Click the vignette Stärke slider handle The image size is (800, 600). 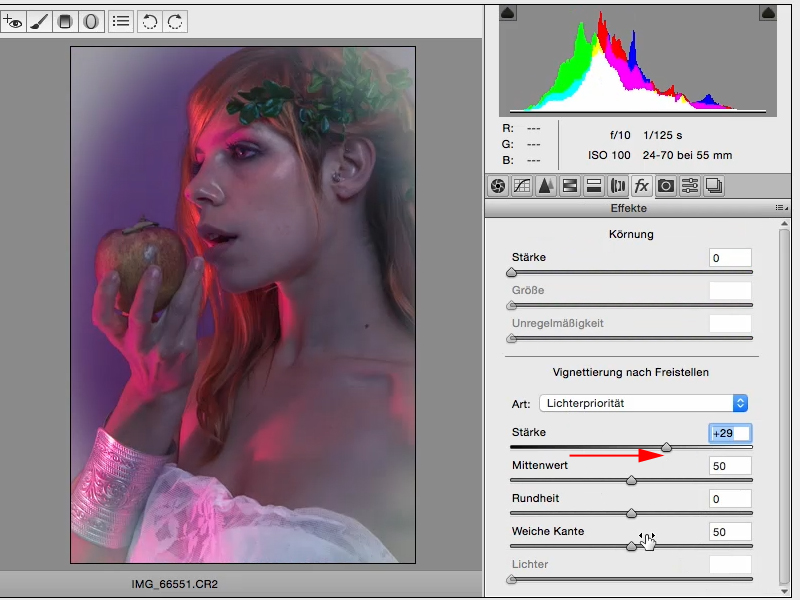(x=666, y=447)
